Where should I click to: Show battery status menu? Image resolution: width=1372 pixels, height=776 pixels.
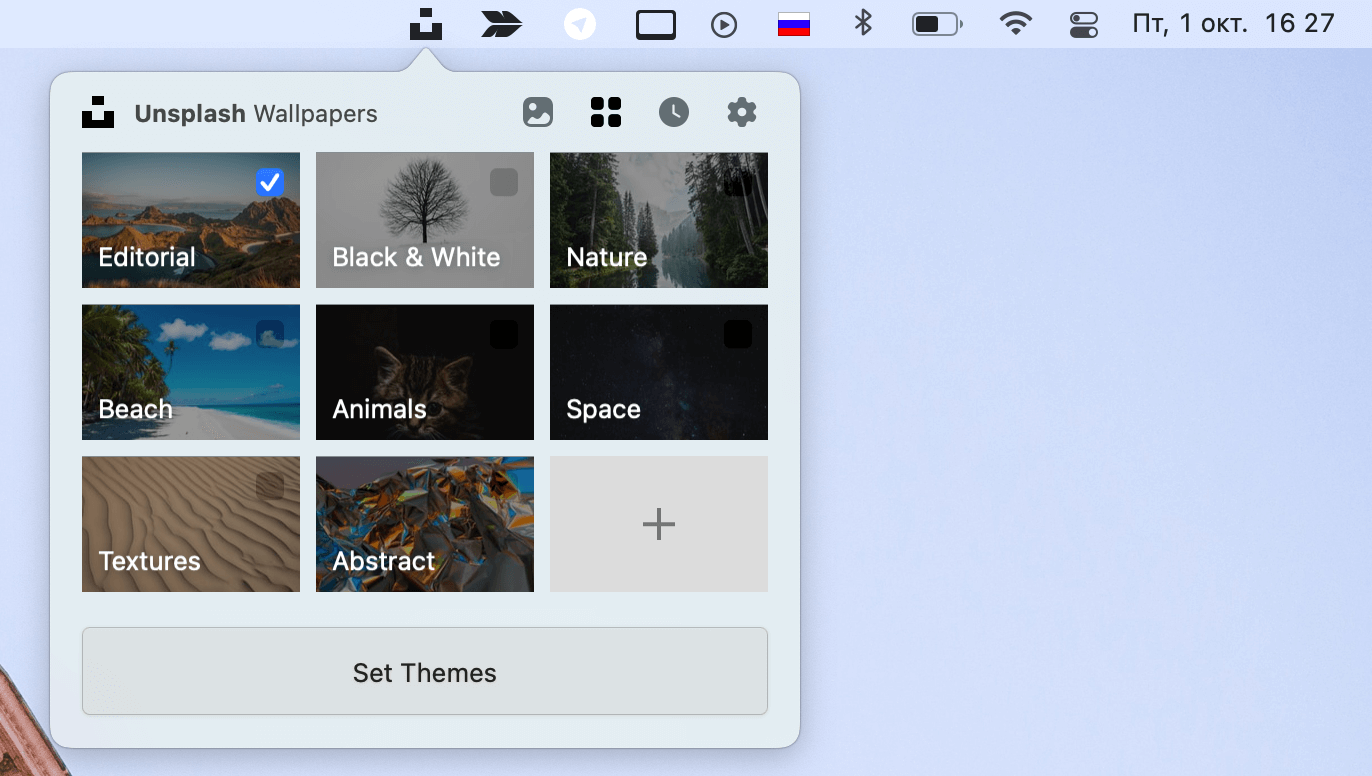937,24
